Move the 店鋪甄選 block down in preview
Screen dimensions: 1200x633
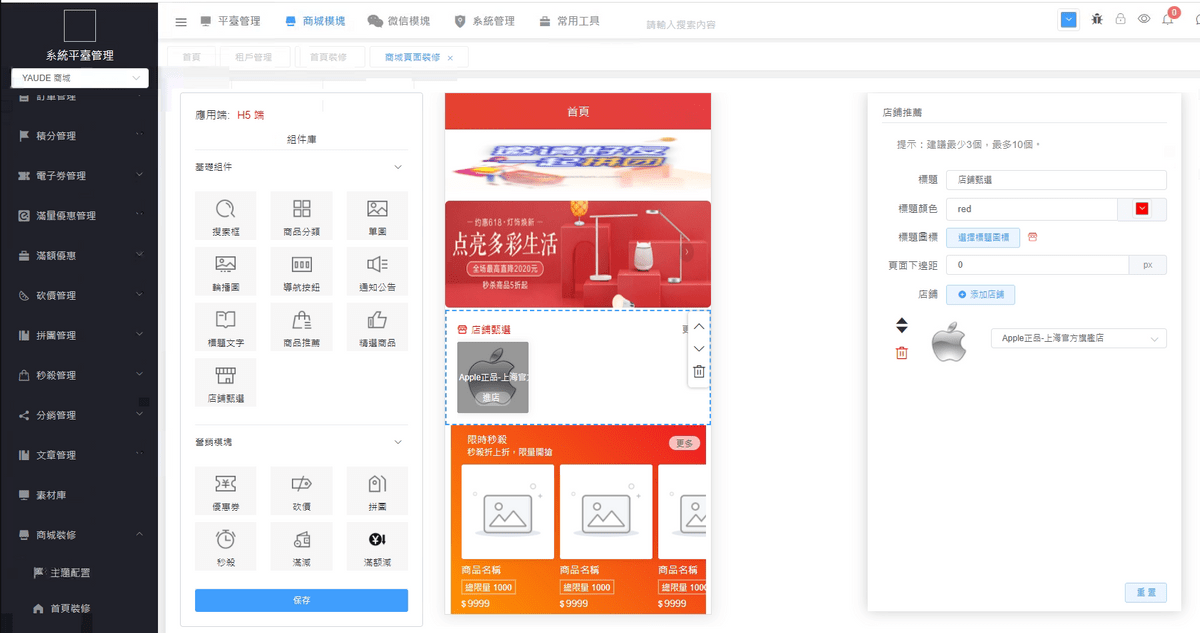point(699,348)
